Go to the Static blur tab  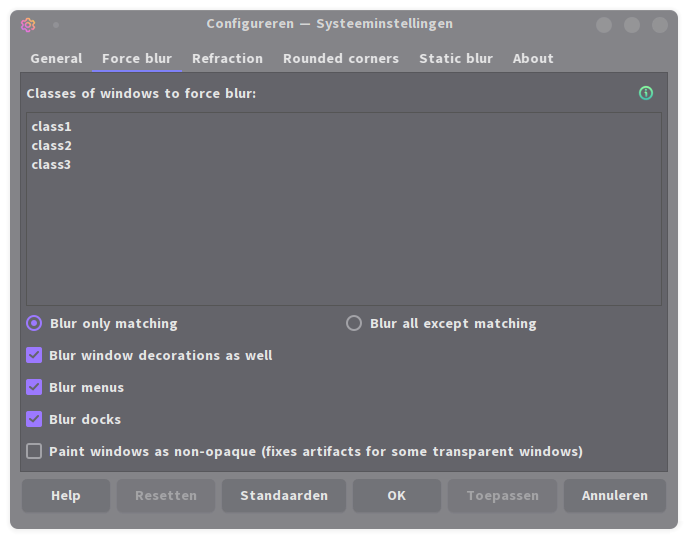coord(456,59)
